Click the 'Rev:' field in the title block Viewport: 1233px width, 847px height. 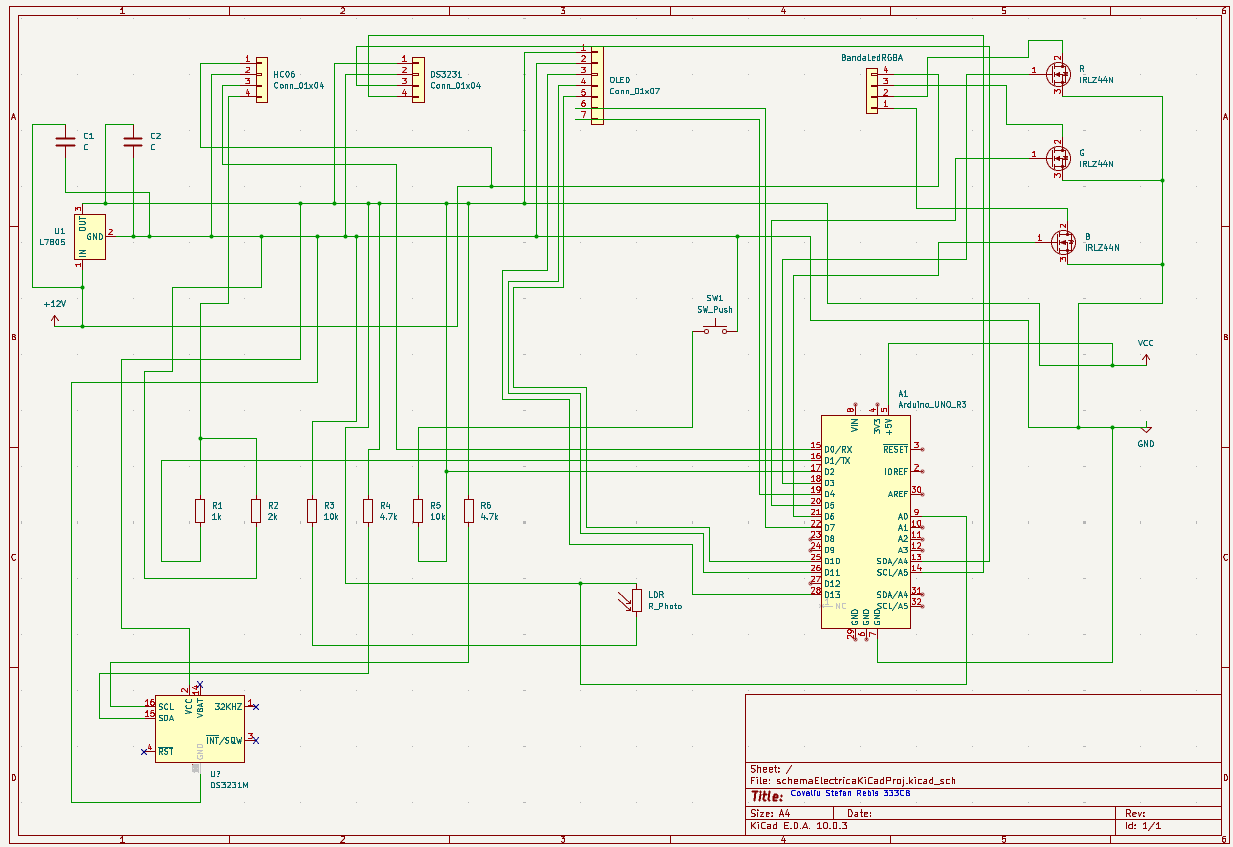pyautogui.click(x=1136, y=814)
